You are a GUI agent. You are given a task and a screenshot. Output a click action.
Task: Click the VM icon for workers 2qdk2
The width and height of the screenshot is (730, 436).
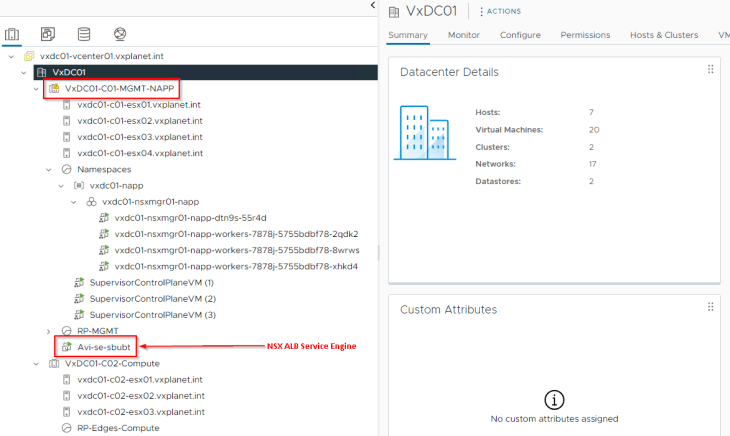pyautogui.click(x=104, y=234)
